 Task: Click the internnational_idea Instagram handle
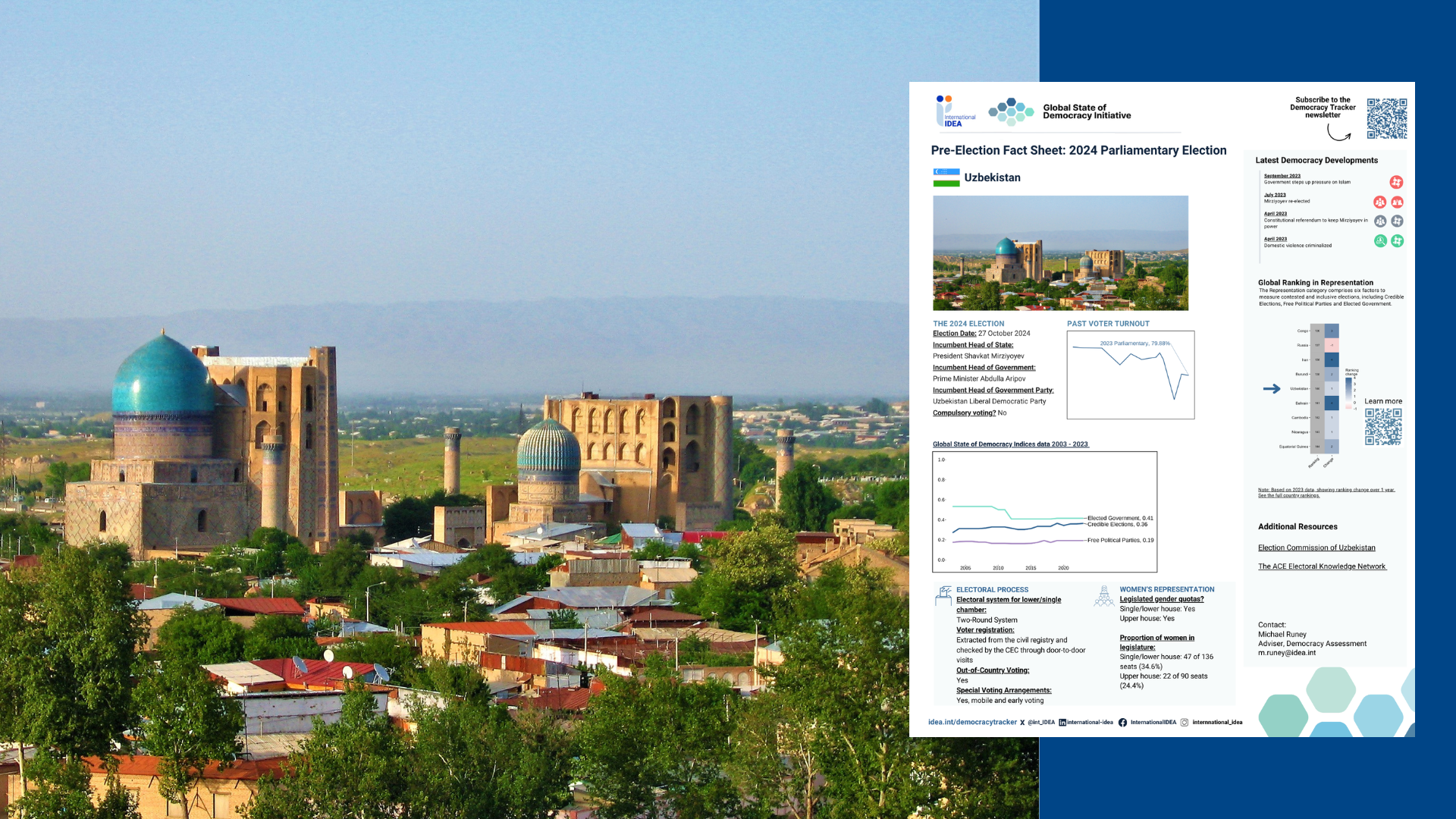1217,723
